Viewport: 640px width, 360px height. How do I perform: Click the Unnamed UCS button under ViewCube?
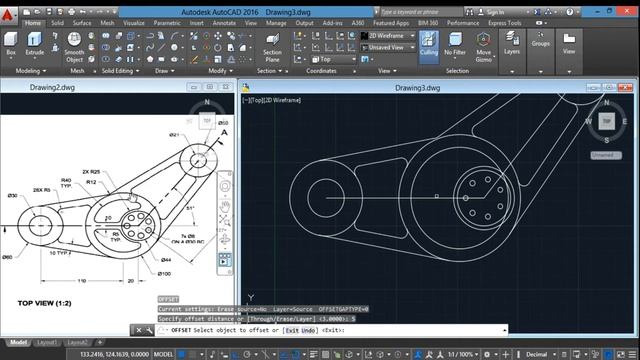[606, 155]
